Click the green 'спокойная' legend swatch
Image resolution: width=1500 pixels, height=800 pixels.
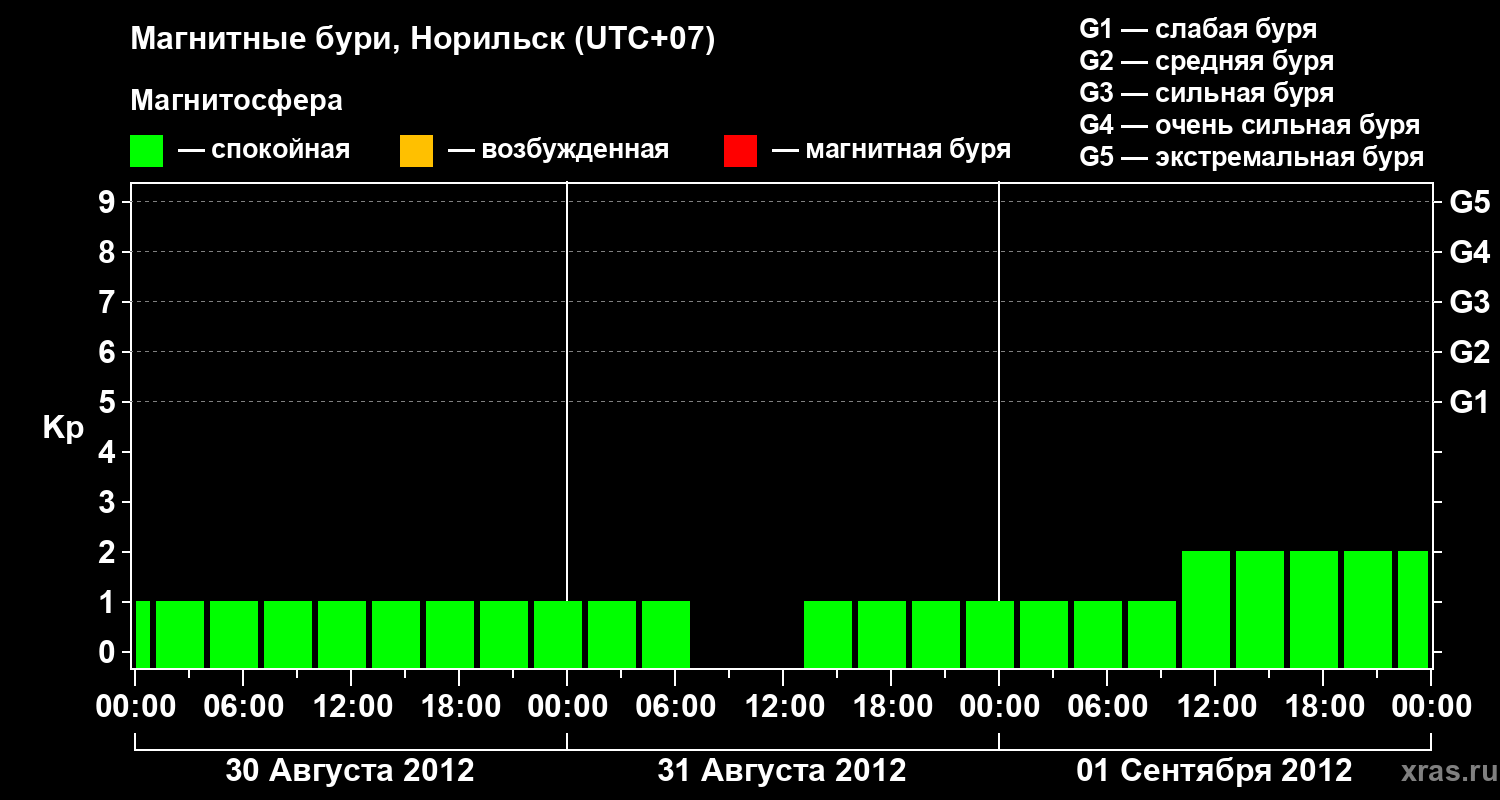pyautogui.click(x=147, y=151)
